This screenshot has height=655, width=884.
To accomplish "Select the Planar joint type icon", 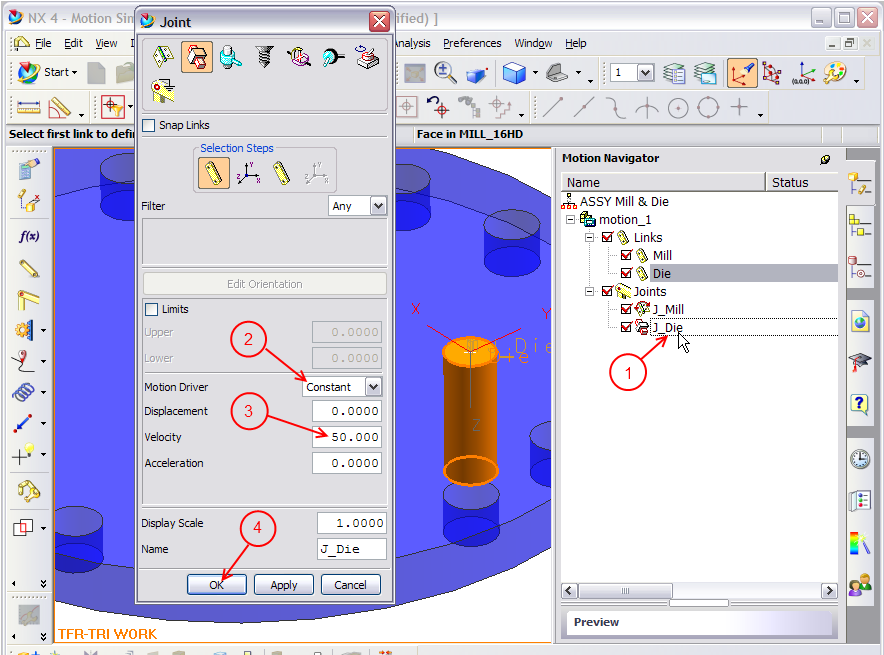I will click(366, 60).
